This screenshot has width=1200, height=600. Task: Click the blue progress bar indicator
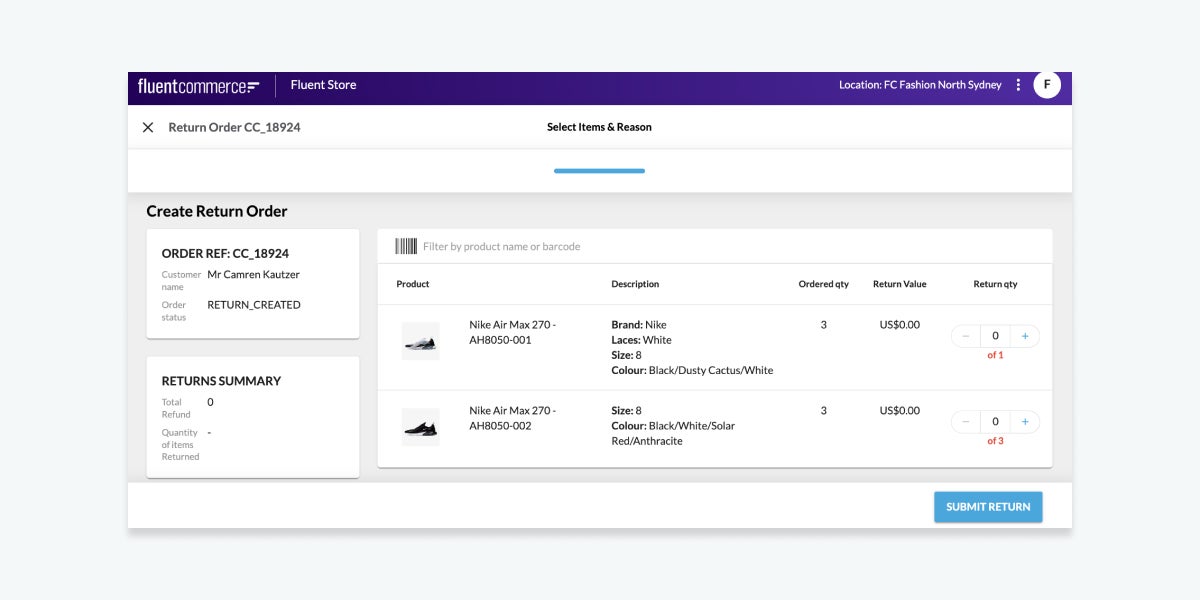(599, 170)
